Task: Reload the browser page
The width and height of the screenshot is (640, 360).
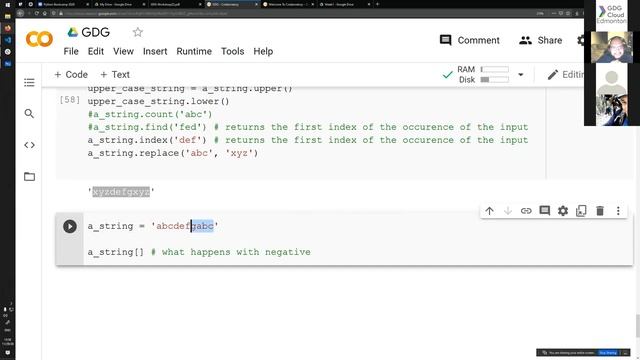Action: tap(37, 13)
